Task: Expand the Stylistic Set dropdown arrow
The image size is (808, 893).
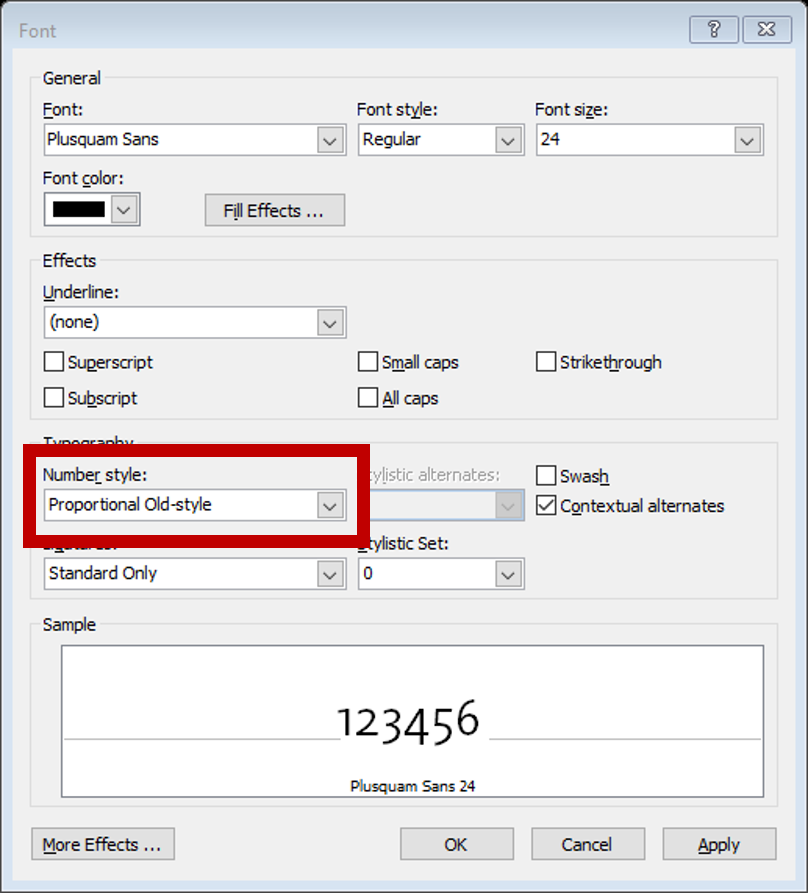Action: [508, 574]
